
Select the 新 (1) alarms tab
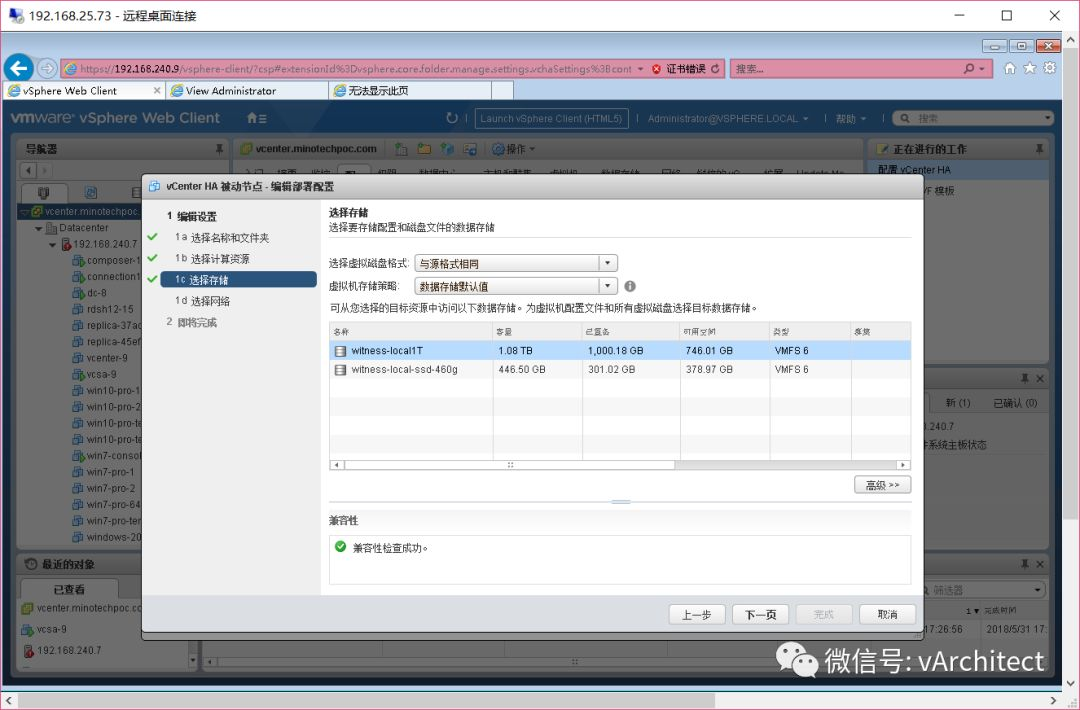[x=957, y=403]
